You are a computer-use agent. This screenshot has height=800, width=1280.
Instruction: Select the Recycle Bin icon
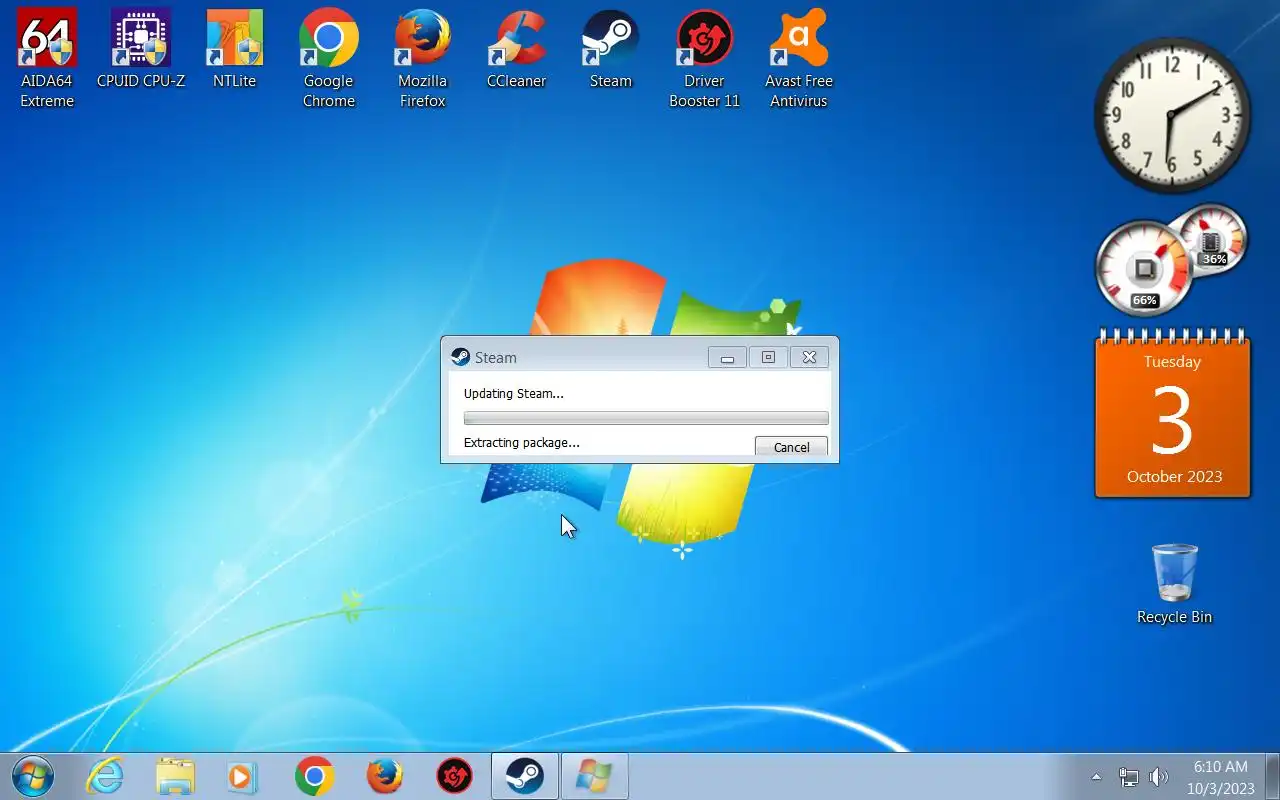coord(1174,584)
